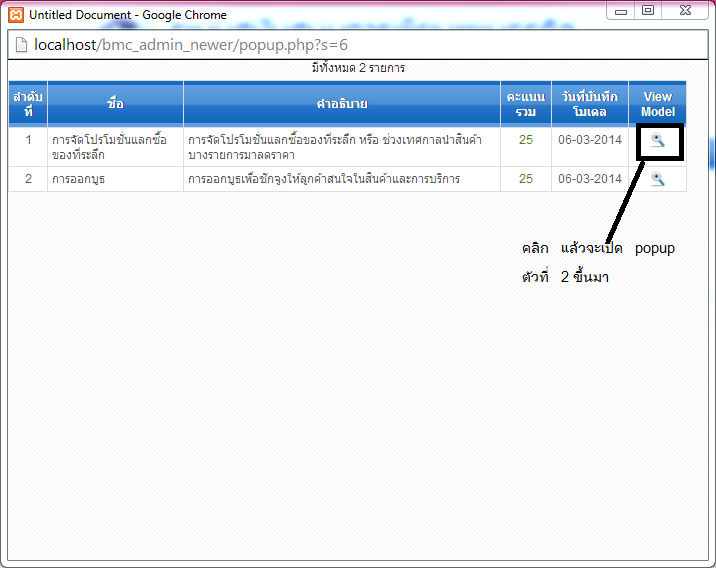Viewport: 716px width, 568px height.
Task: Click the มีทั้งหมด 2 รายการ summary text
Action: 358,68
